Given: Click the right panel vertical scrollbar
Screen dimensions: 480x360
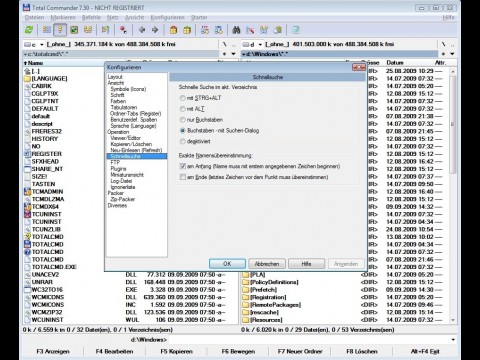Looking at the screenshot, I should point(453,195).
